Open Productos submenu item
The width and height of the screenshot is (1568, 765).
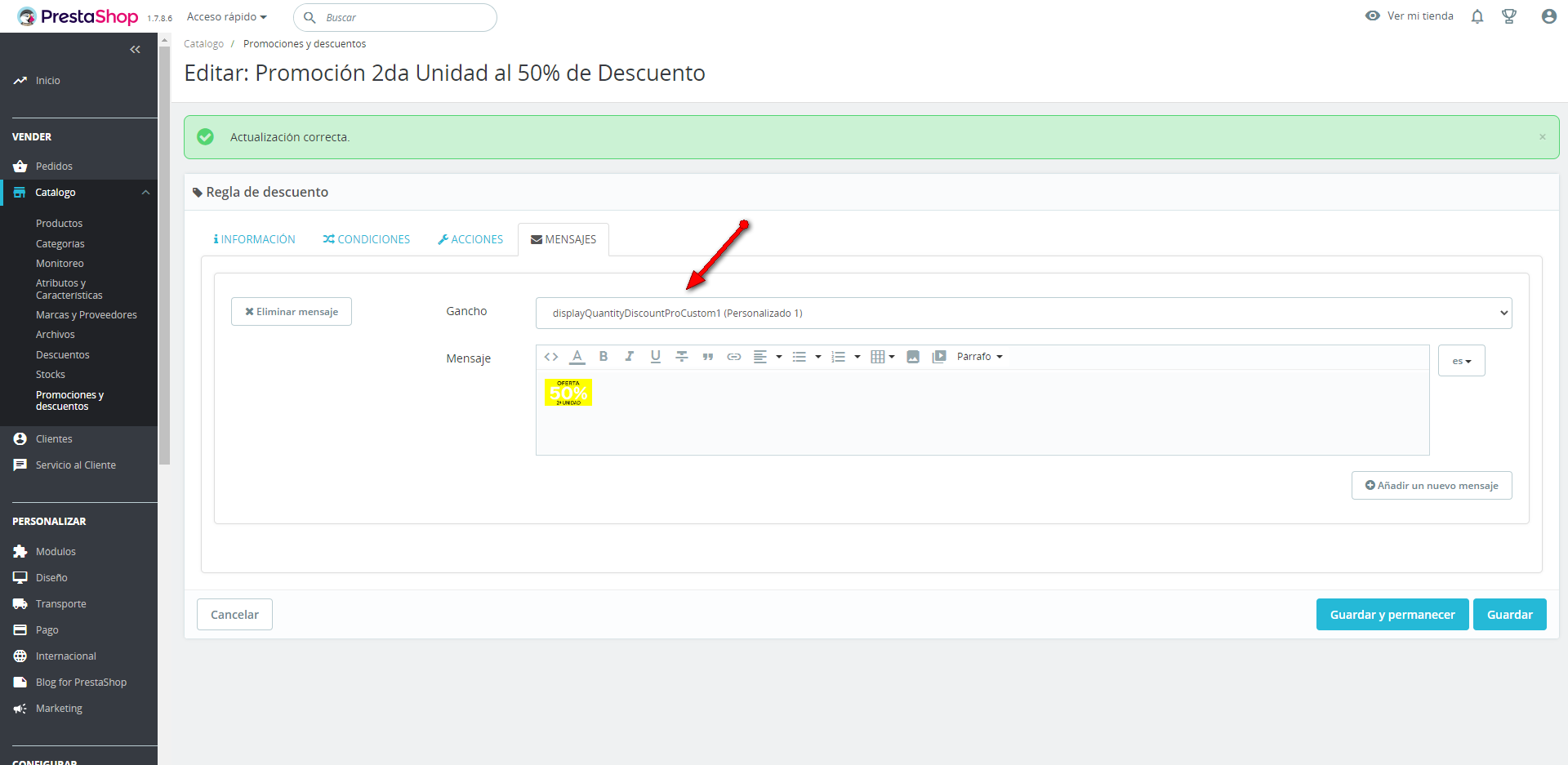click(x=59, y=224)
